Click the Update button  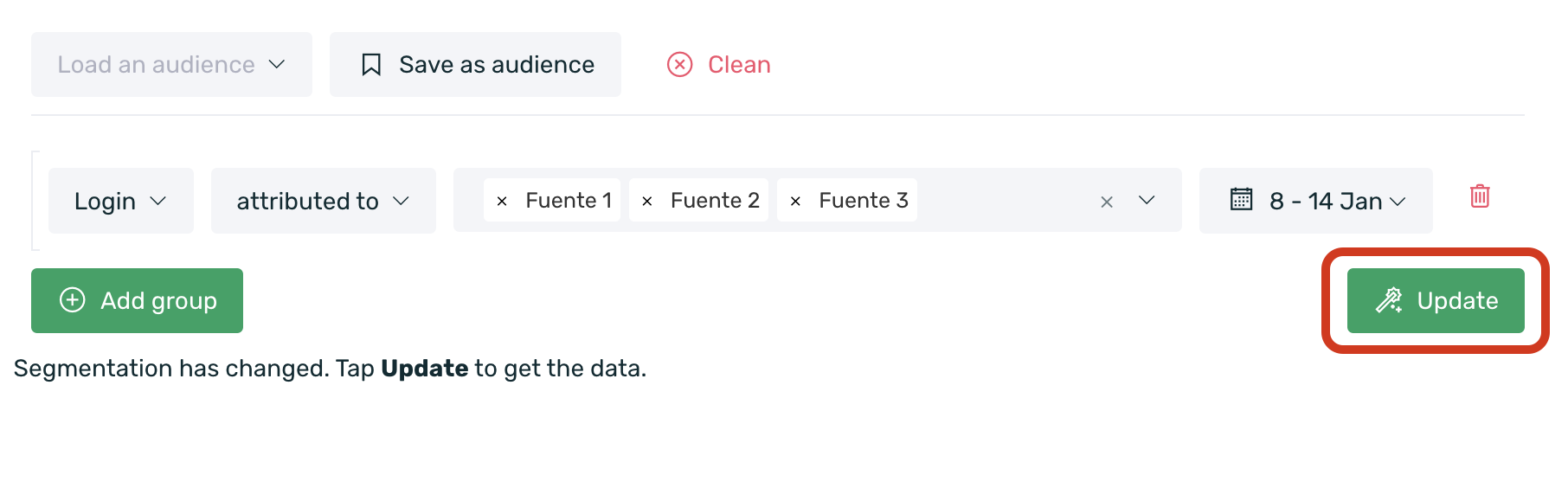point(1436,300)
